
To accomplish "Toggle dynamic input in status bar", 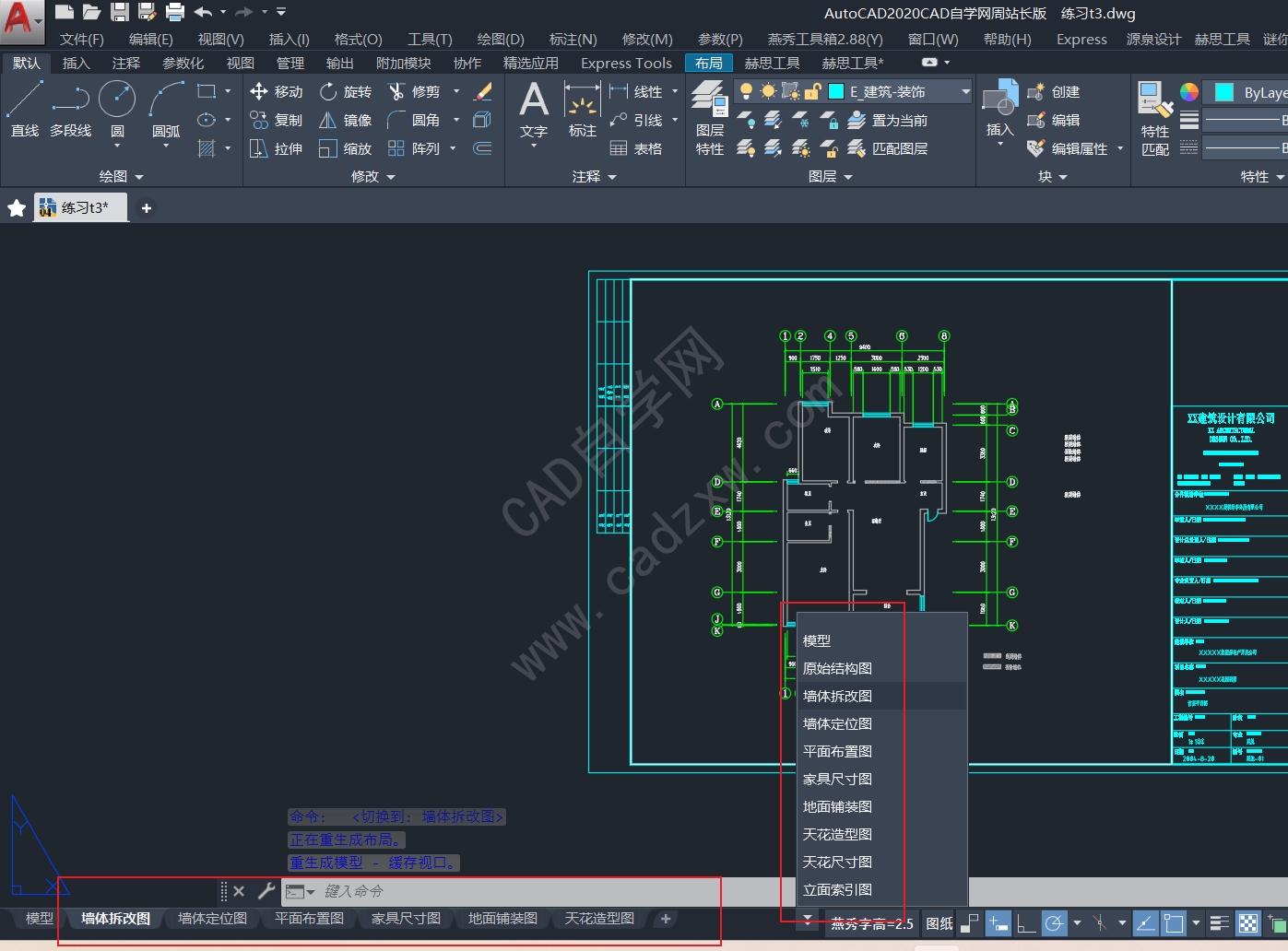I will pyautogui.click(x=998, y=922).
